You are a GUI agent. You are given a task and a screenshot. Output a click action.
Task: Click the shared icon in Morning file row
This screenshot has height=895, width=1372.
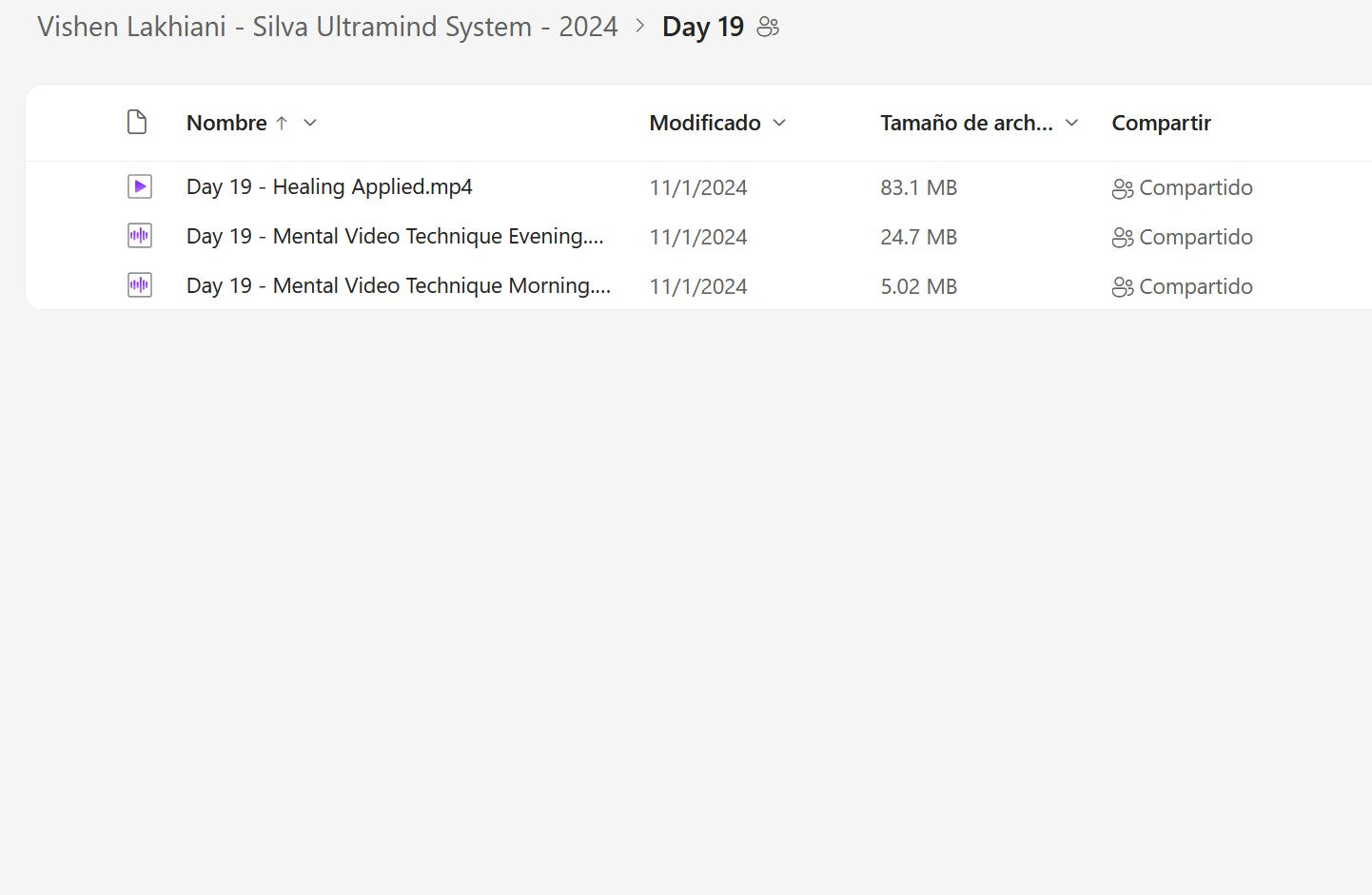[x=1123, y=287]
